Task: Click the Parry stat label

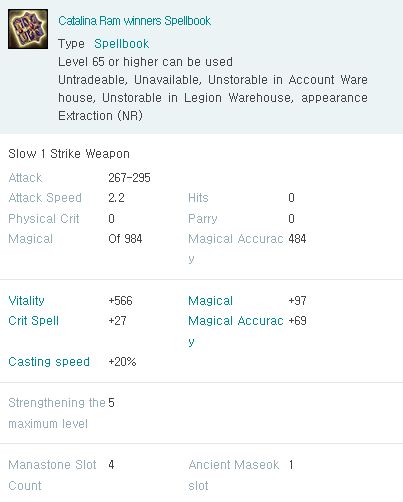Action: click(x=203, y=219)
